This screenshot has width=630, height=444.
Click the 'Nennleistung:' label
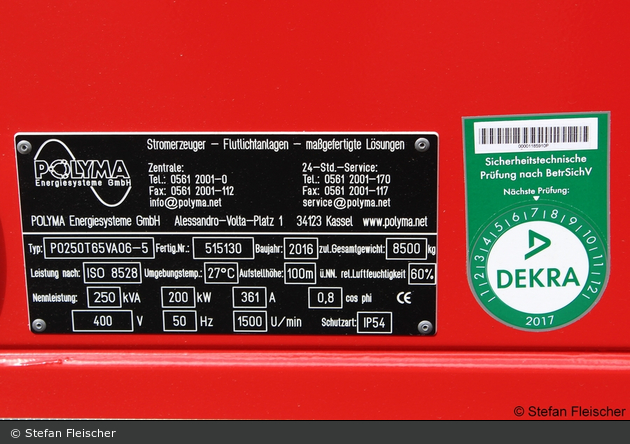(x=55, y=298)
